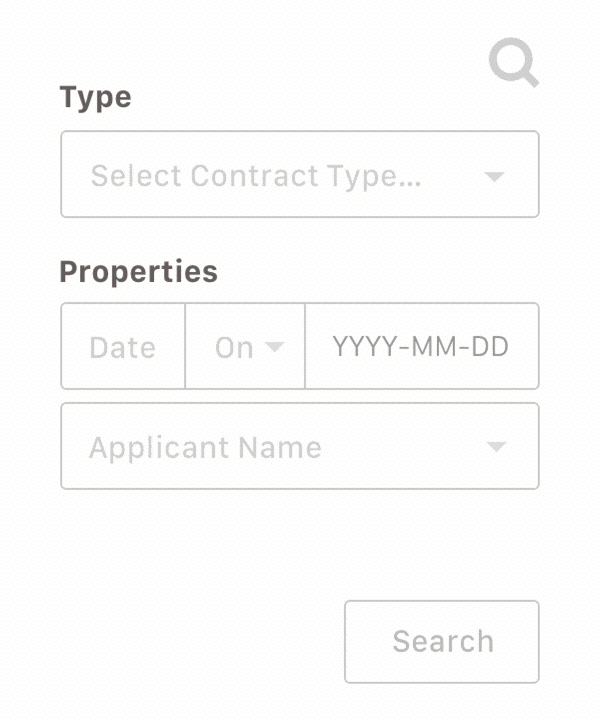600x720 pixels.
Task: Click the Properties section heading
Action: tap(139, 272)
